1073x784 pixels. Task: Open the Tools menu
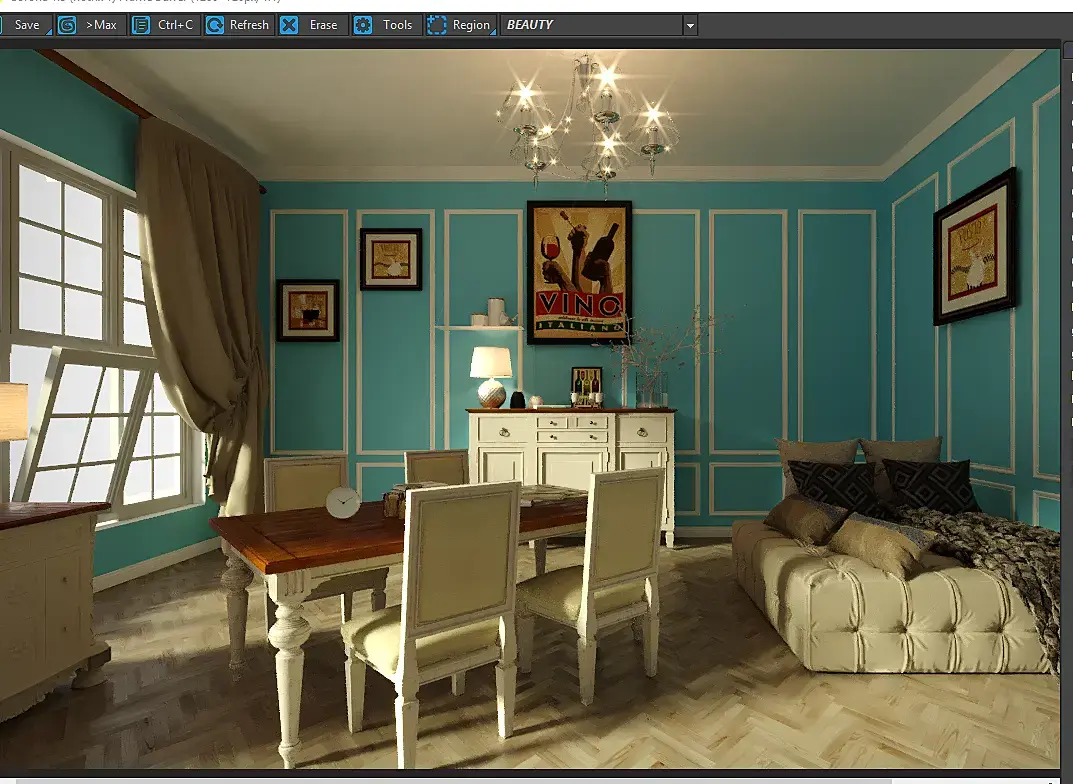pyautogui.click(x=387, y=25)
